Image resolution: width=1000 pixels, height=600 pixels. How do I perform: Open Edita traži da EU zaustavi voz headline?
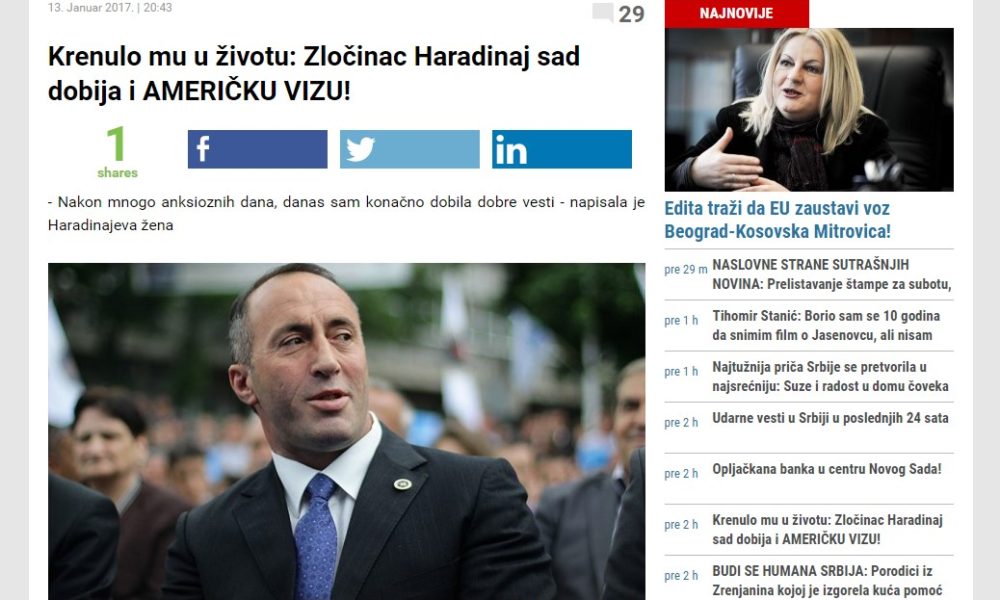point(777,219)
